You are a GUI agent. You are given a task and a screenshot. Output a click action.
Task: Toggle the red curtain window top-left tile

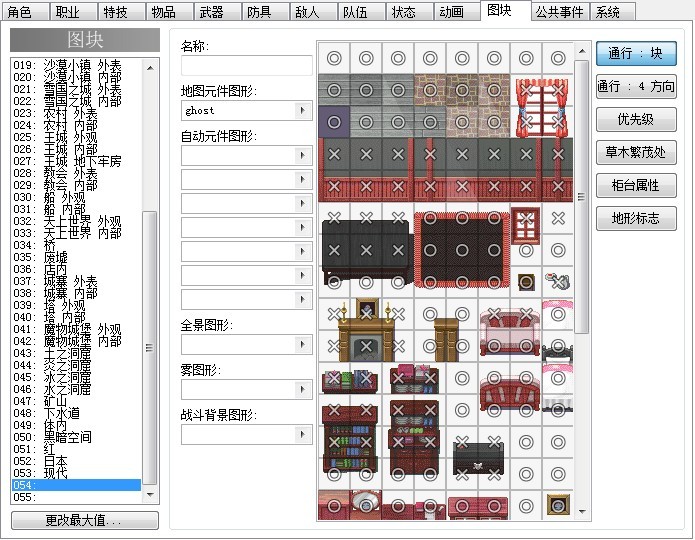[526, 90]
